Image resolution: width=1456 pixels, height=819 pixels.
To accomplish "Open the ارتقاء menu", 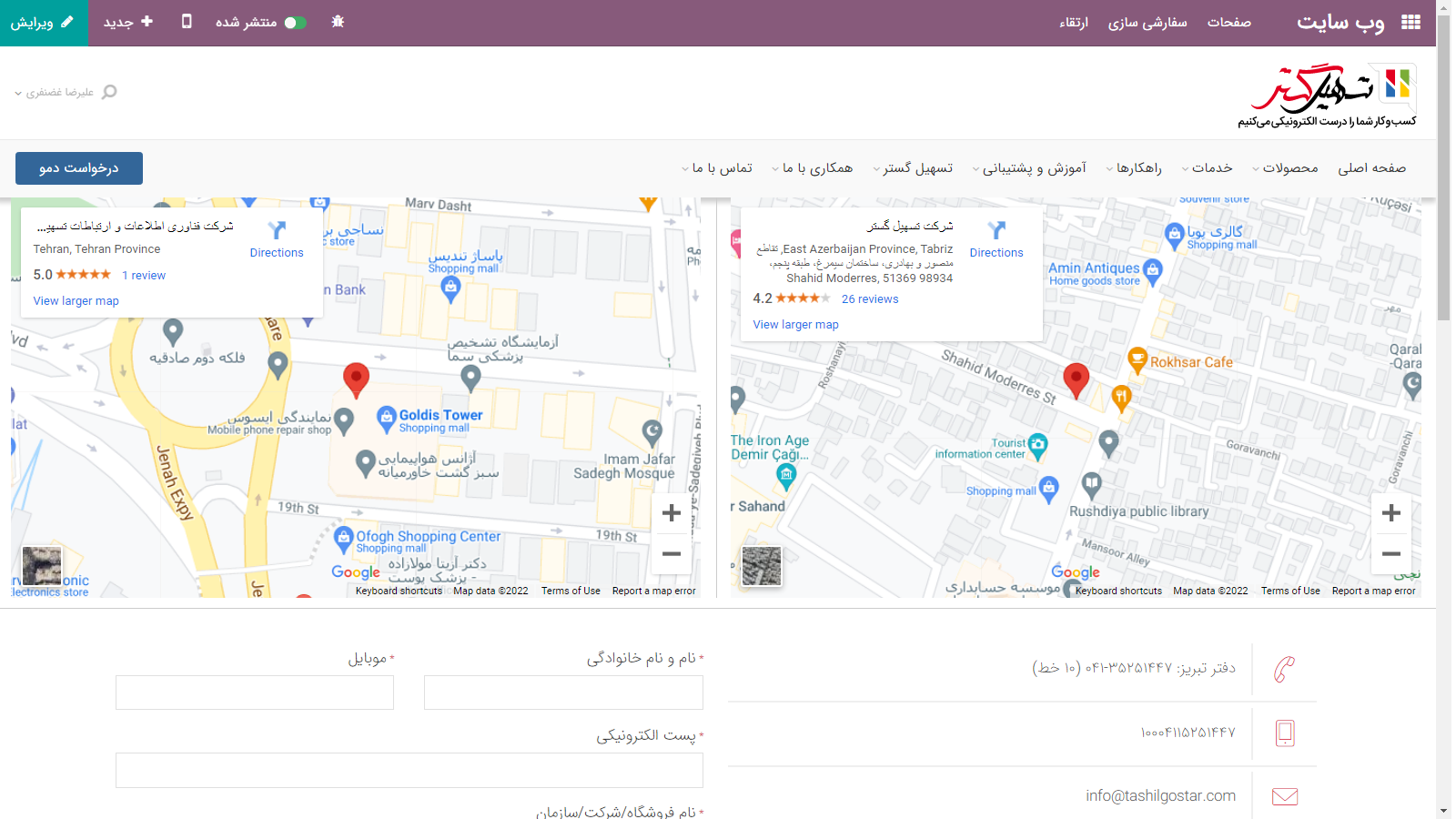I will point(1074,22).
